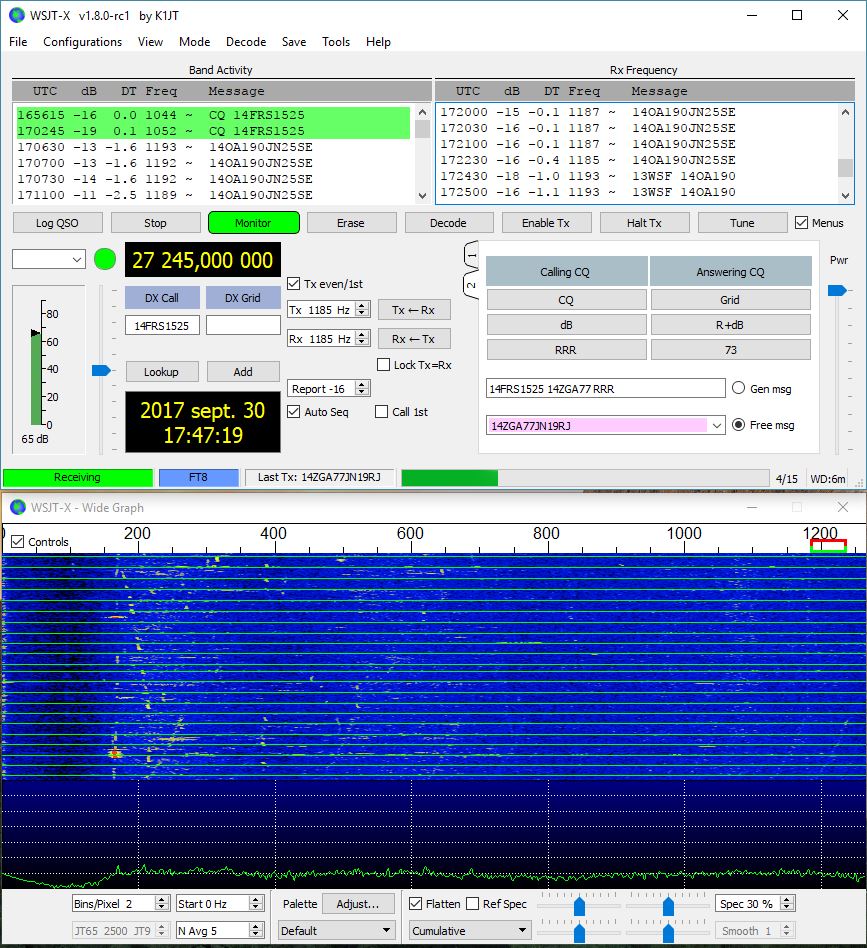Enable Call 1st checkbox

click(x=382, y=412)
